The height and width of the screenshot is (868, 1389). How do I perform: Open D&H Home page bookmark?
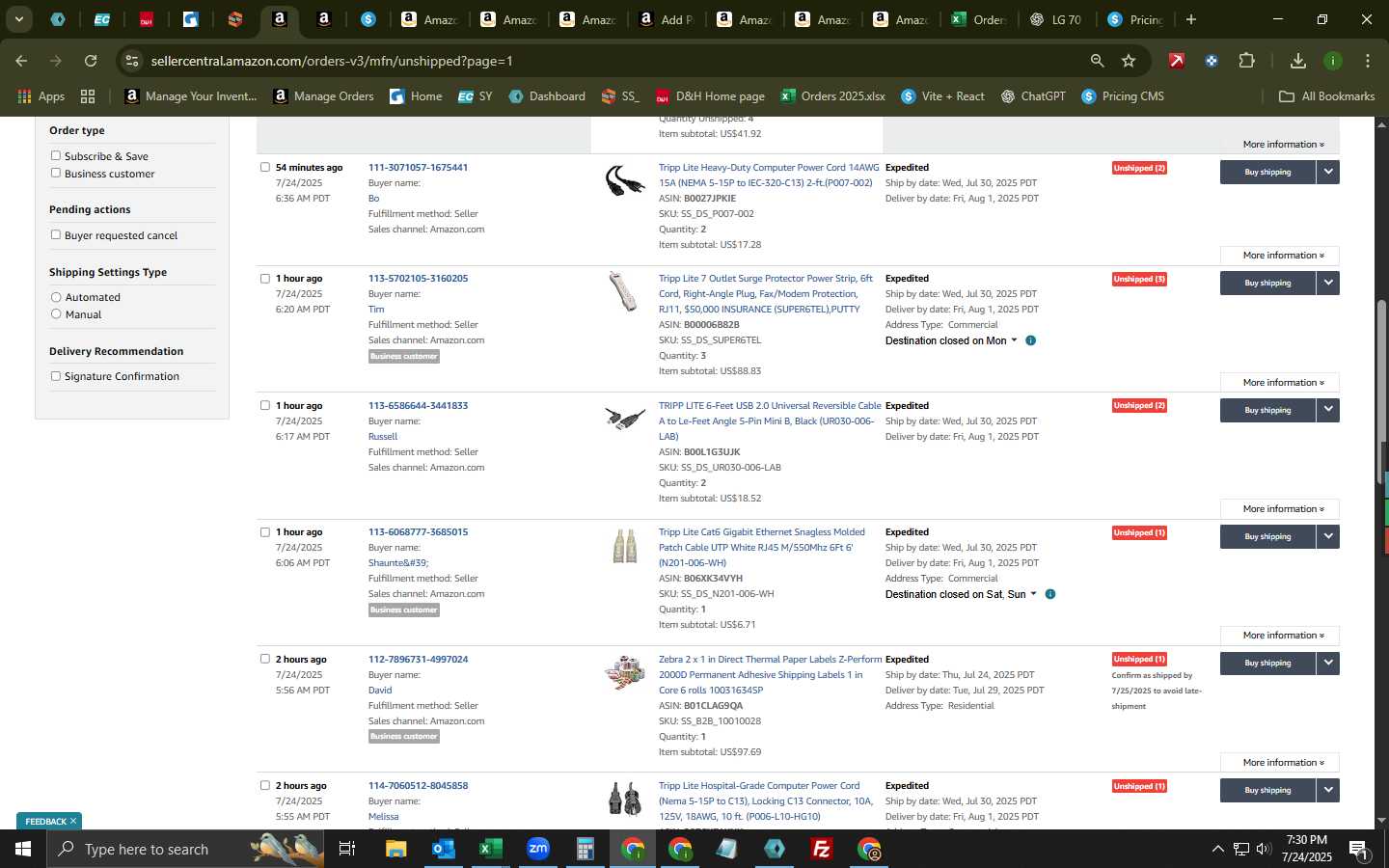tap(710, 96)
